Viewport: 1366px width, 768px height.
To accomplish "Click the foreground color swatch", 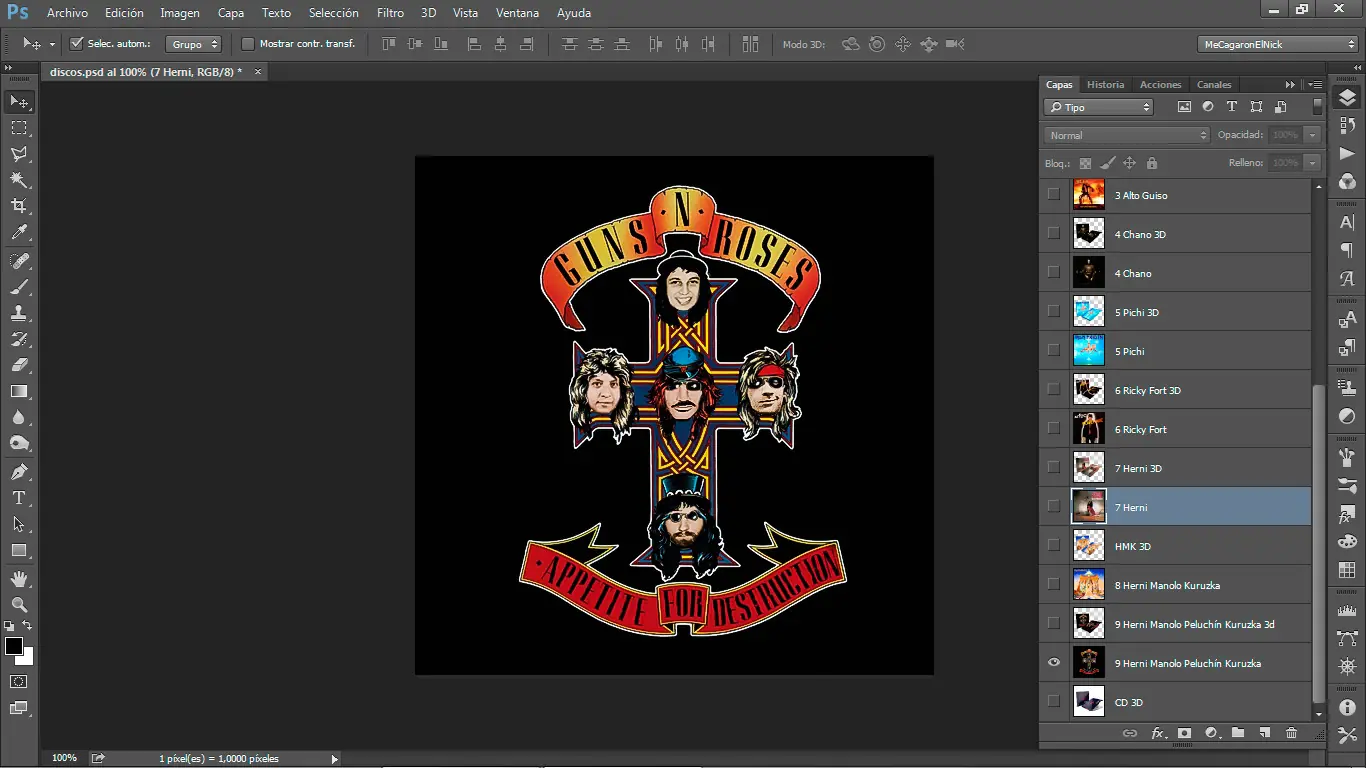I will [14, 646].
